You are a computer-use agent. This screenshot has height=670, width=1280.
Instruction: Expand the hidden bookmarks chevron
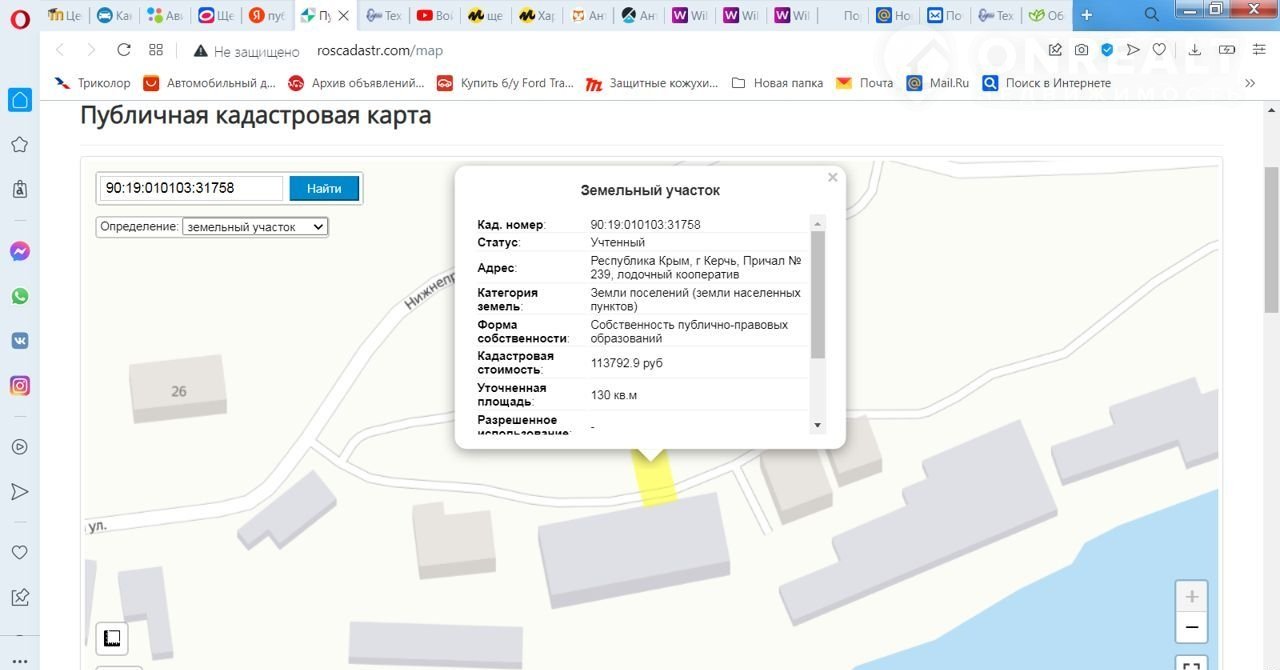[1250, 83]
